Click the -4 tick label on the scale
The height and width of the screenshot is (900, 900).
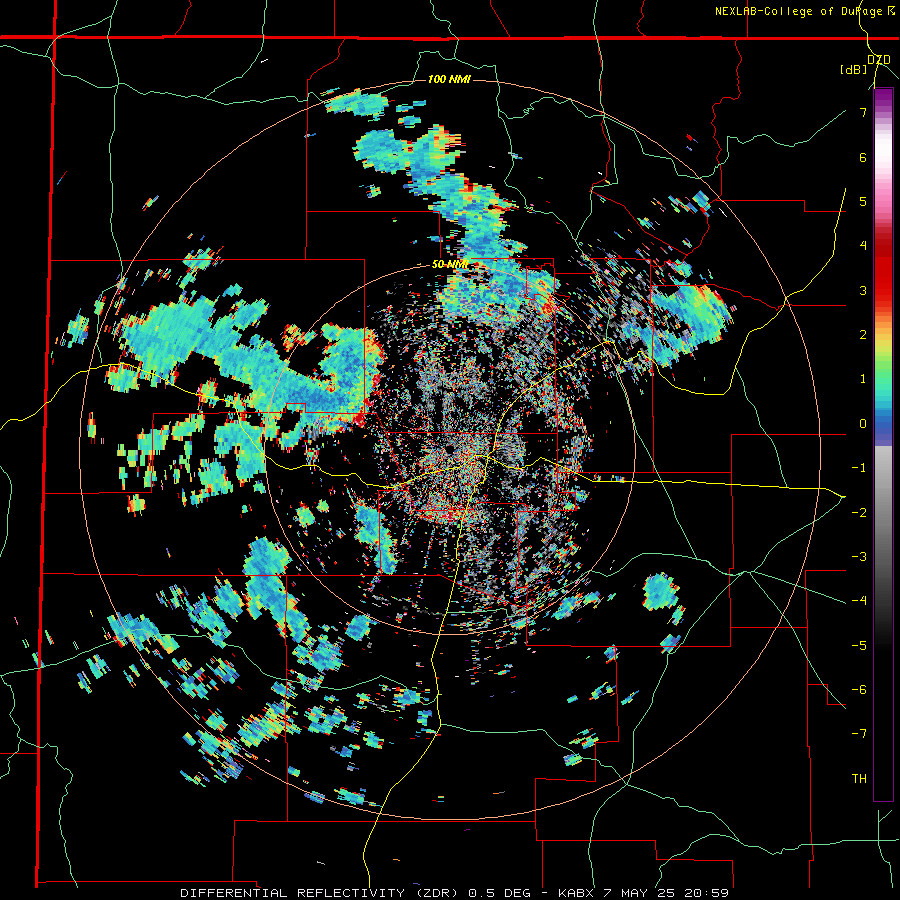(859, 601)
